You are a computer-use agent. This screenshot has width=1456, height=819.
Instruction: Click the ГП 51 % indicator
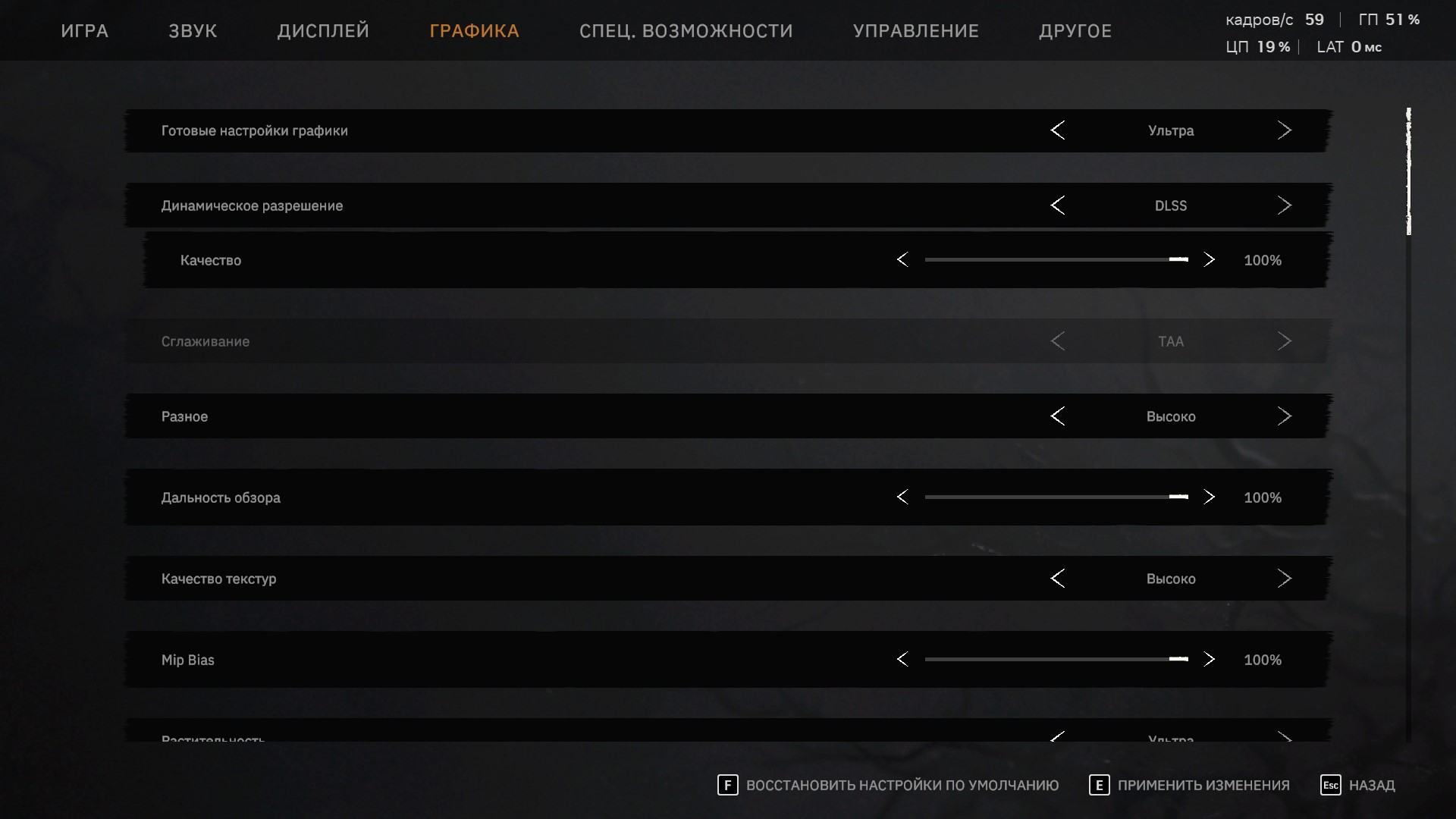pos(1389,20)
